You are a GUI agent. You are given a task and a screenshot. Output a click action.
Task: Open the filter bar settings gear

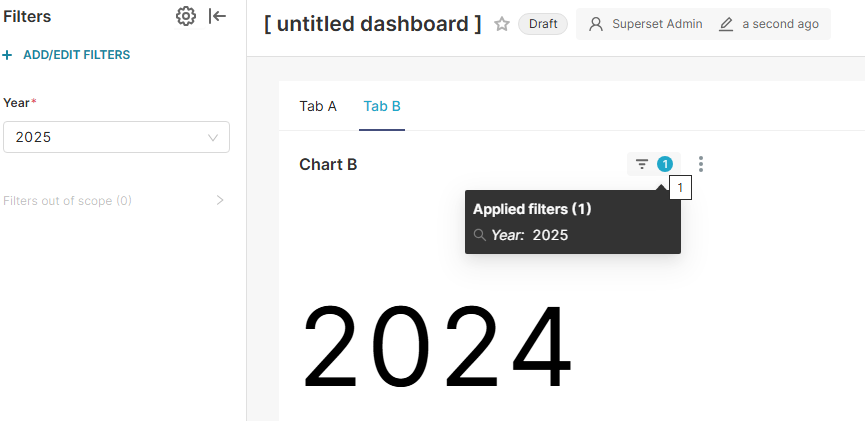coord(186,16)
